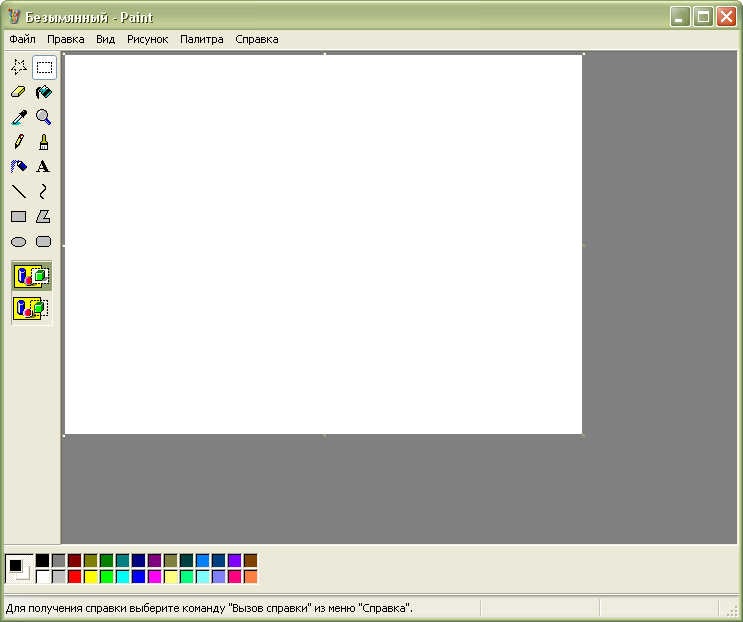Pick the magenta swatch

pyautogui.click(x=154, y=577)
